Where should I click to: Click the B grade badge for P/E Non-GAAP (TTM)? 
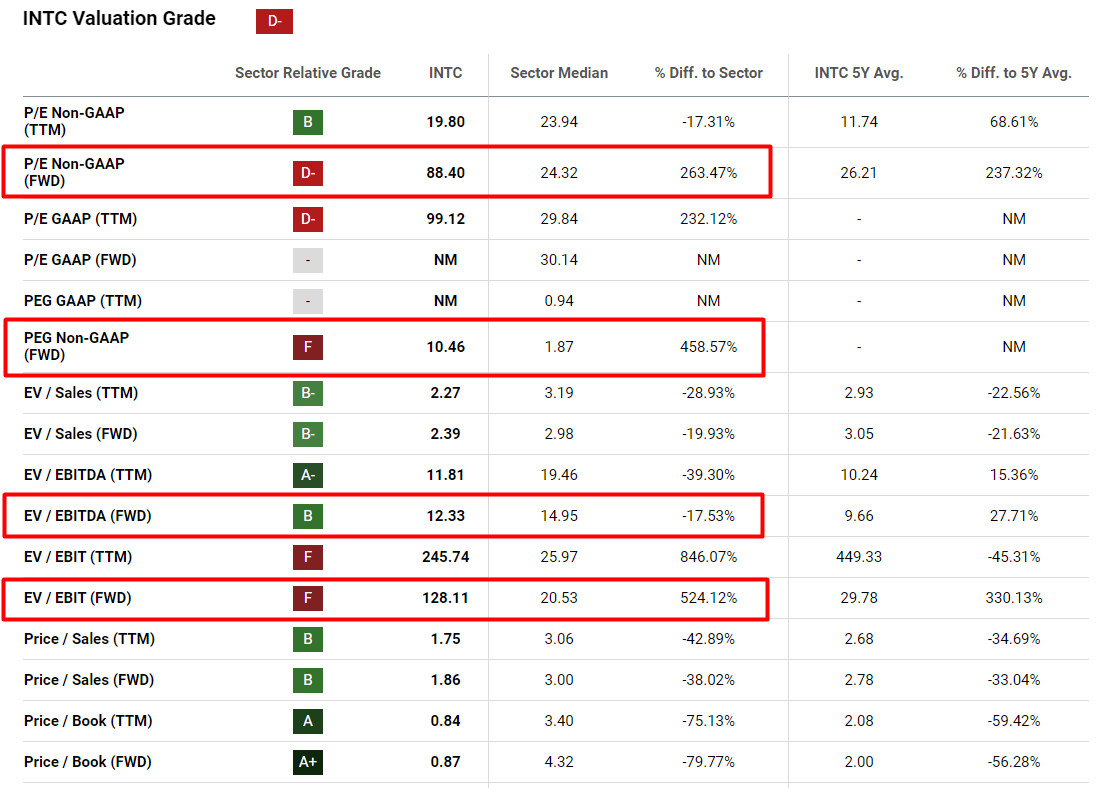308,122
